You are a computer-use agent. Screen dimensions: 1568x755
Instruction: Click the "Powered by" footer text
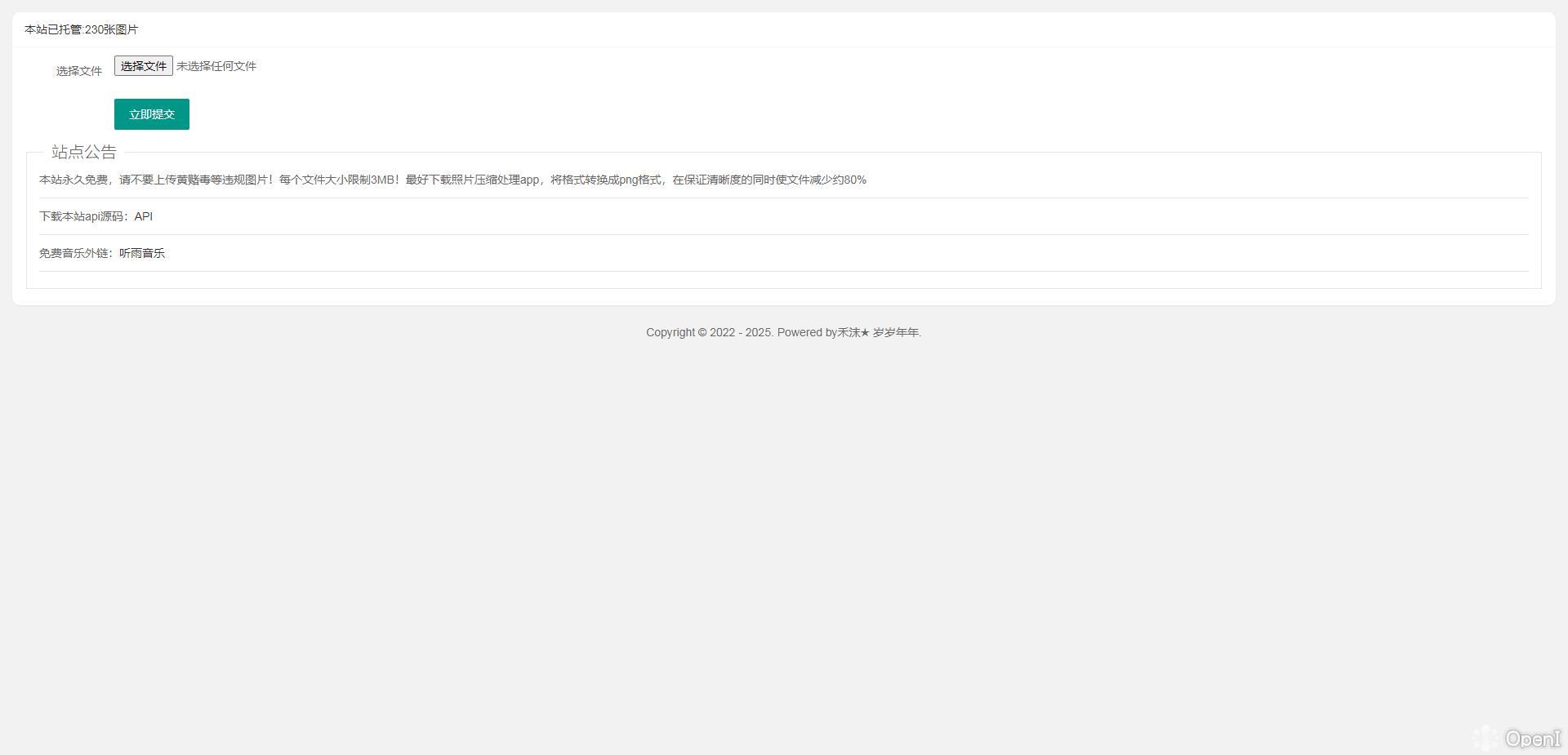coord(807,332)
